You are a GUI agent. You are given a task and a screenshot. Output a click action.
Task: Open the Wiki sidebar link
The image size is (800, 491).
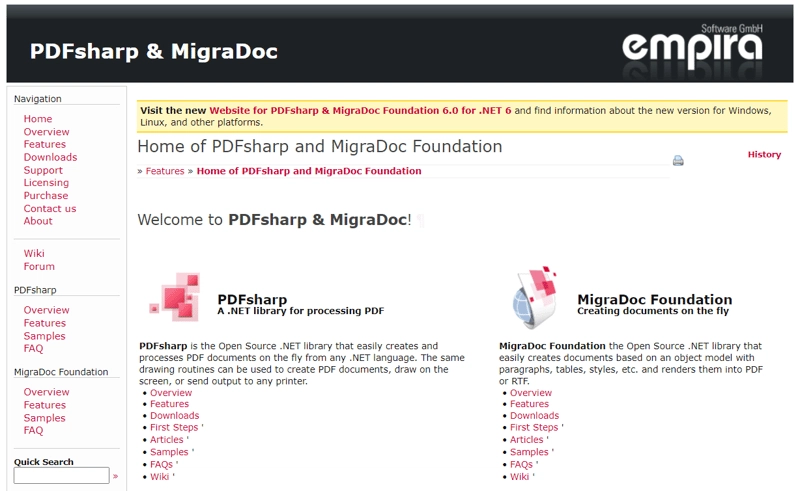[34, 254]
